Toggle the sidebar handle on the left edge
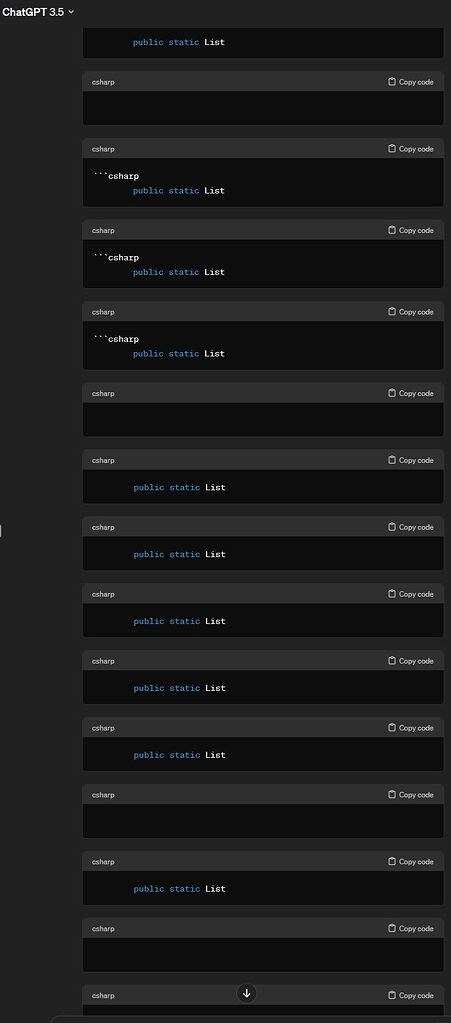Viewport: 451px width, 1023px height. pos(1,531)
